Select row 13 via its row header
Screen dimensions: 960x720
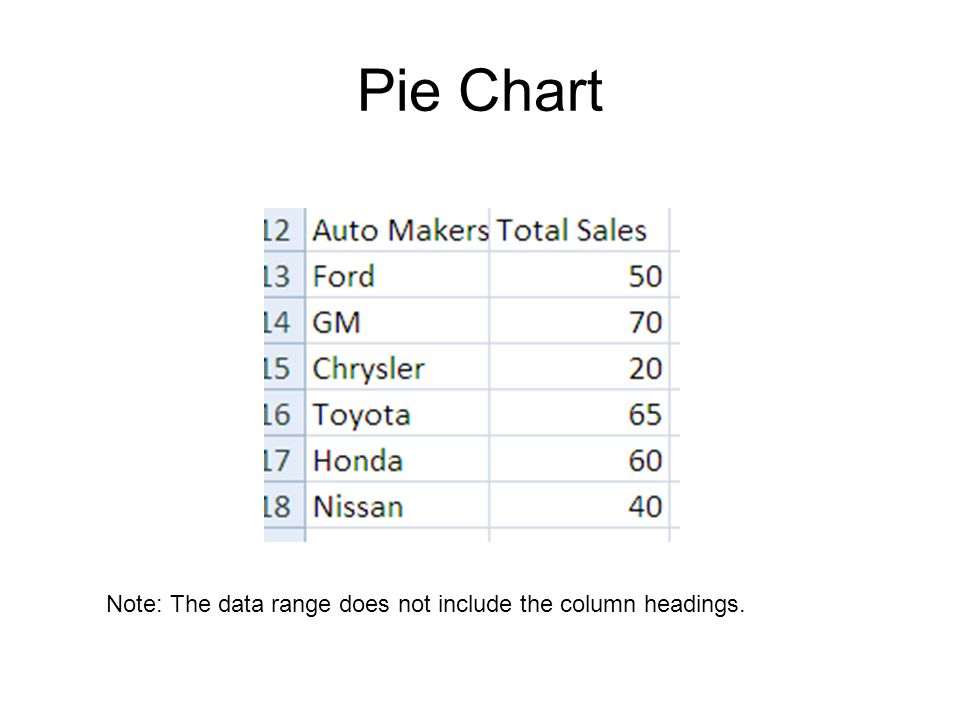[284, 276]
